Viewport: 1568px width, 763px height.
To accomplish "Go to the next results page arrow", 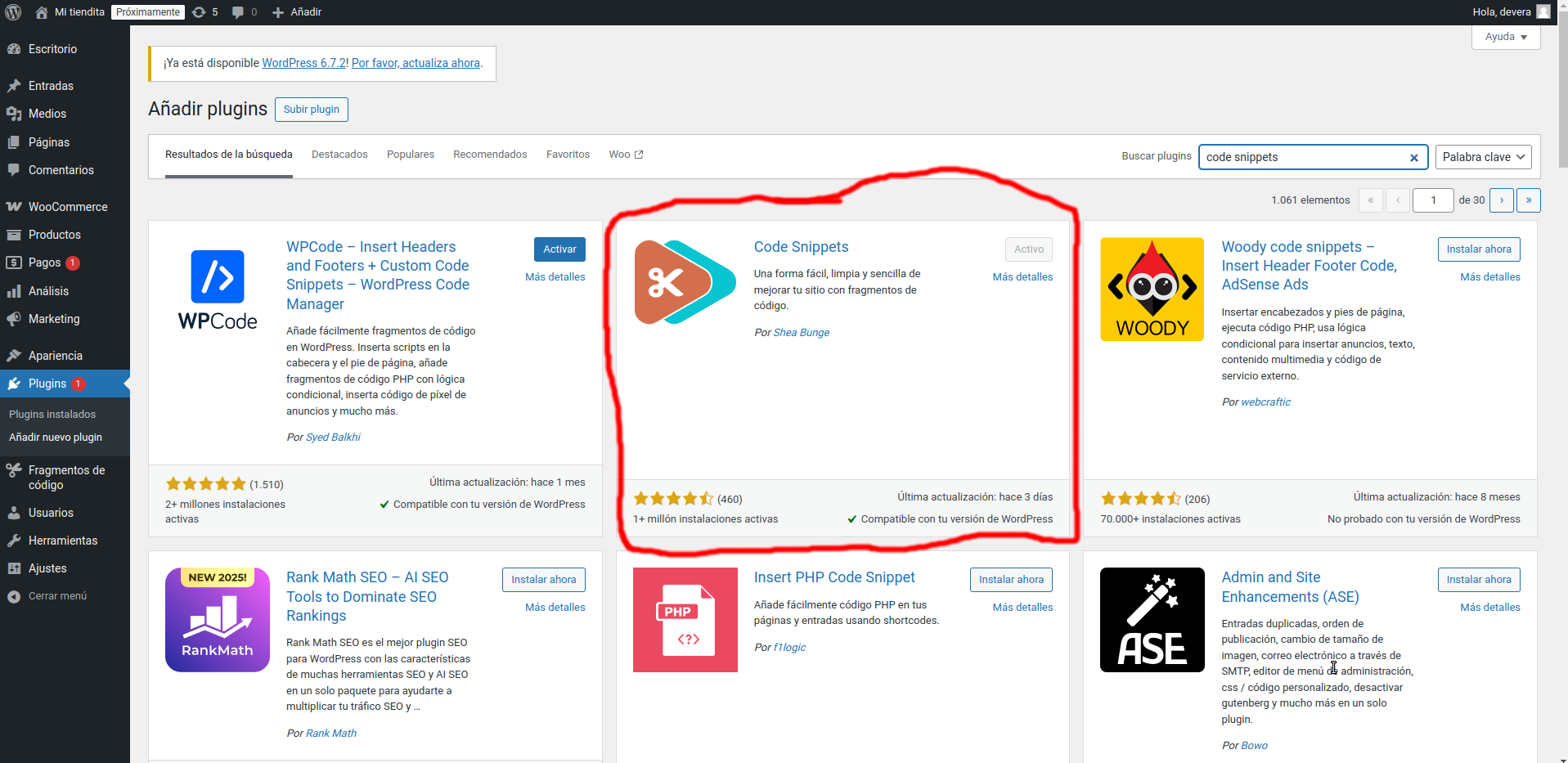I will click(1501, 200).
